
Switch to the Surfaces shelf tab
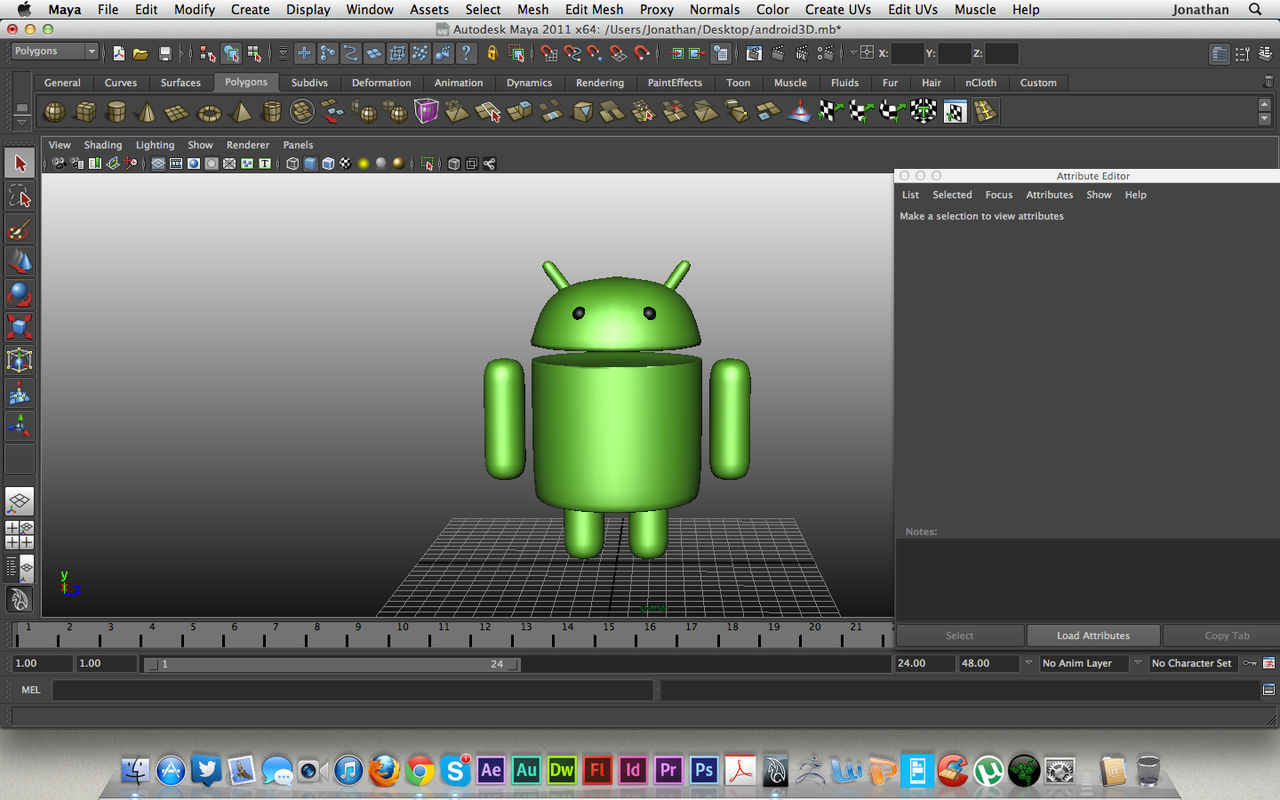click(x=181, y=82)
